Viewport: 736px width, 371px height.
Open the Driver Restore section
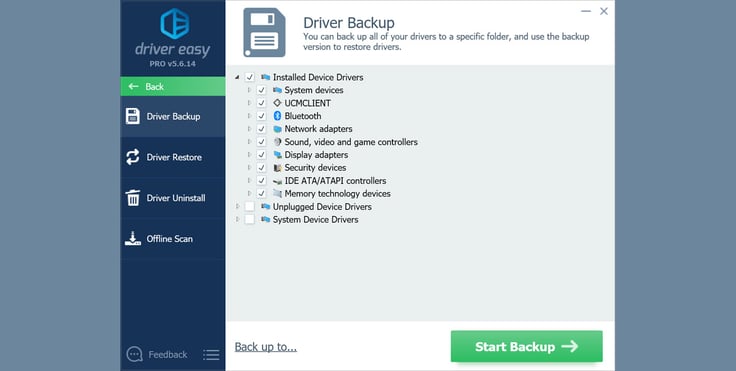tap(173, 157)
